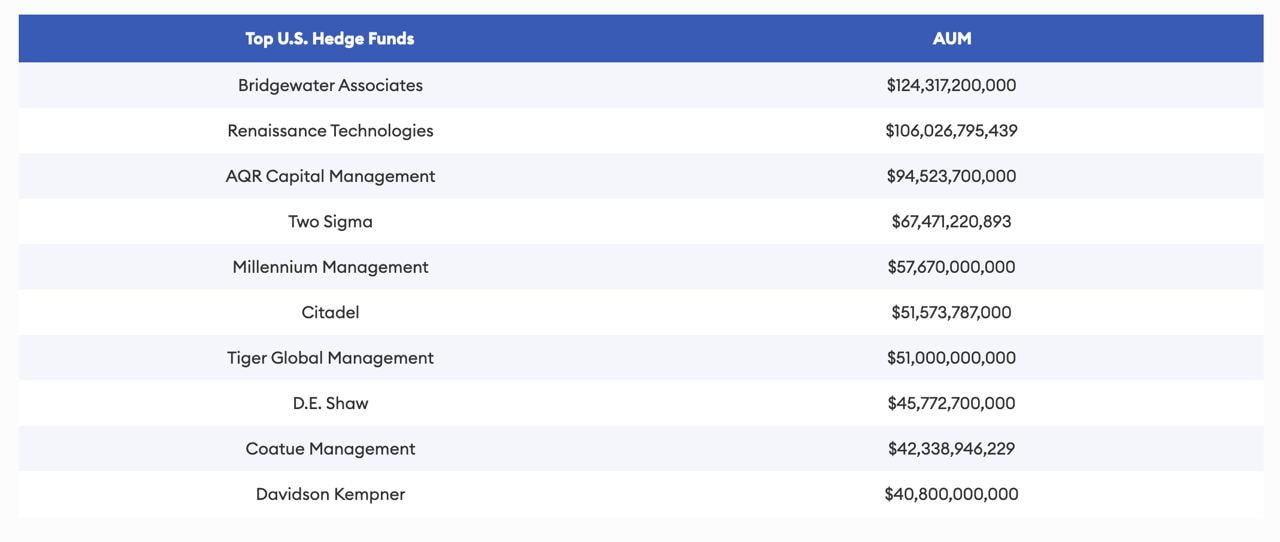Select the $67,471,220,893 value

951,222
